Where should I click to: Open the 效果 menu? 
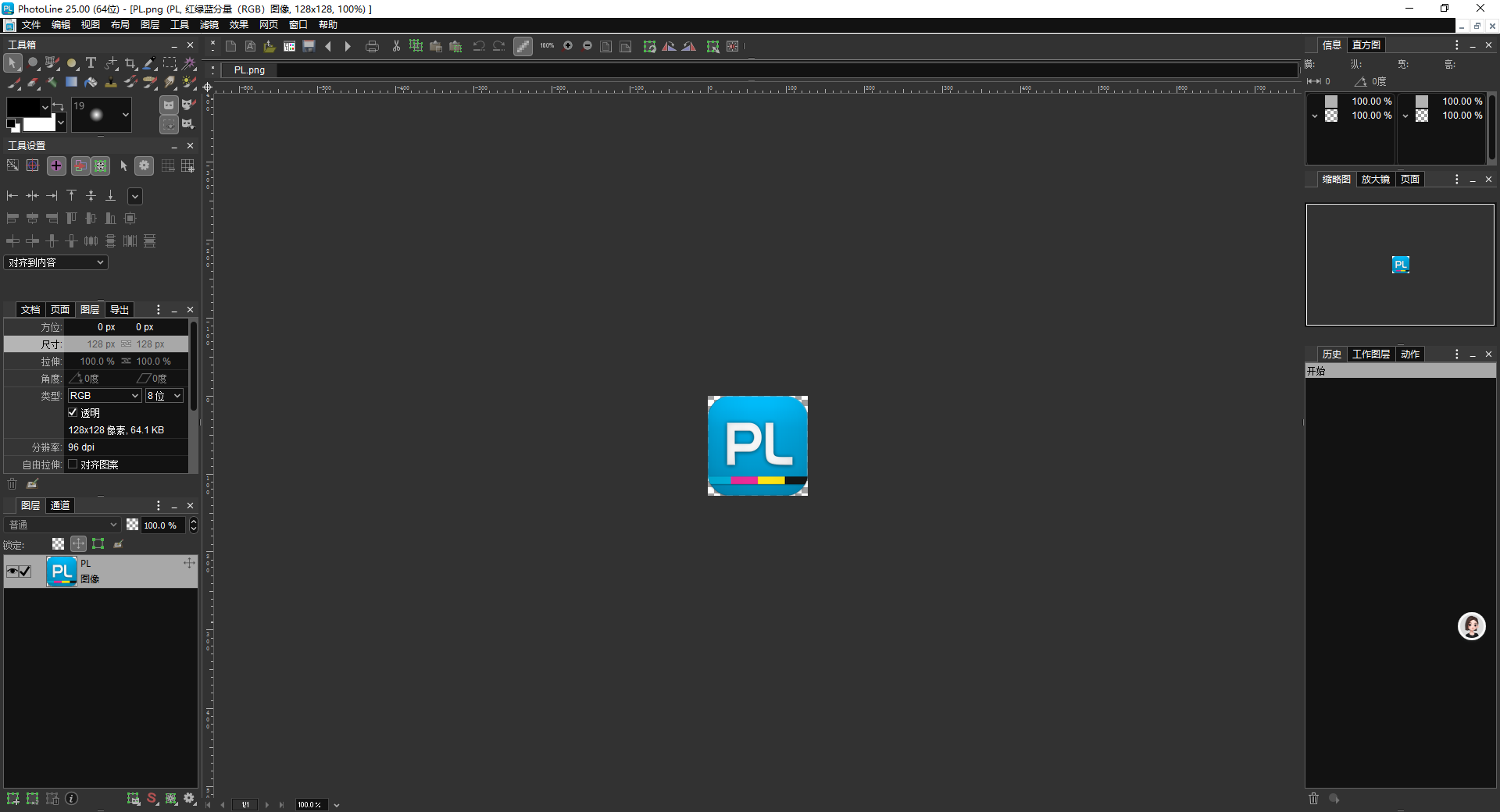239,25
